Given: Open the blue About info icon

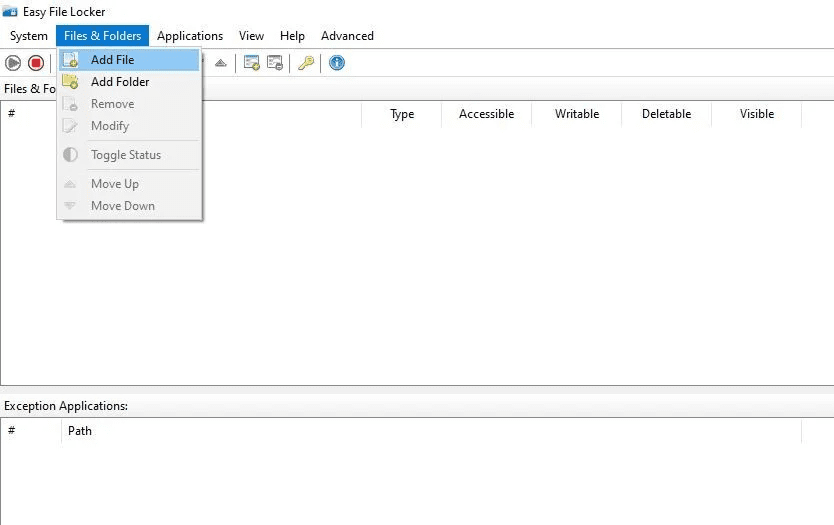Looking at the screenshot, I should [x=337, y=63].
